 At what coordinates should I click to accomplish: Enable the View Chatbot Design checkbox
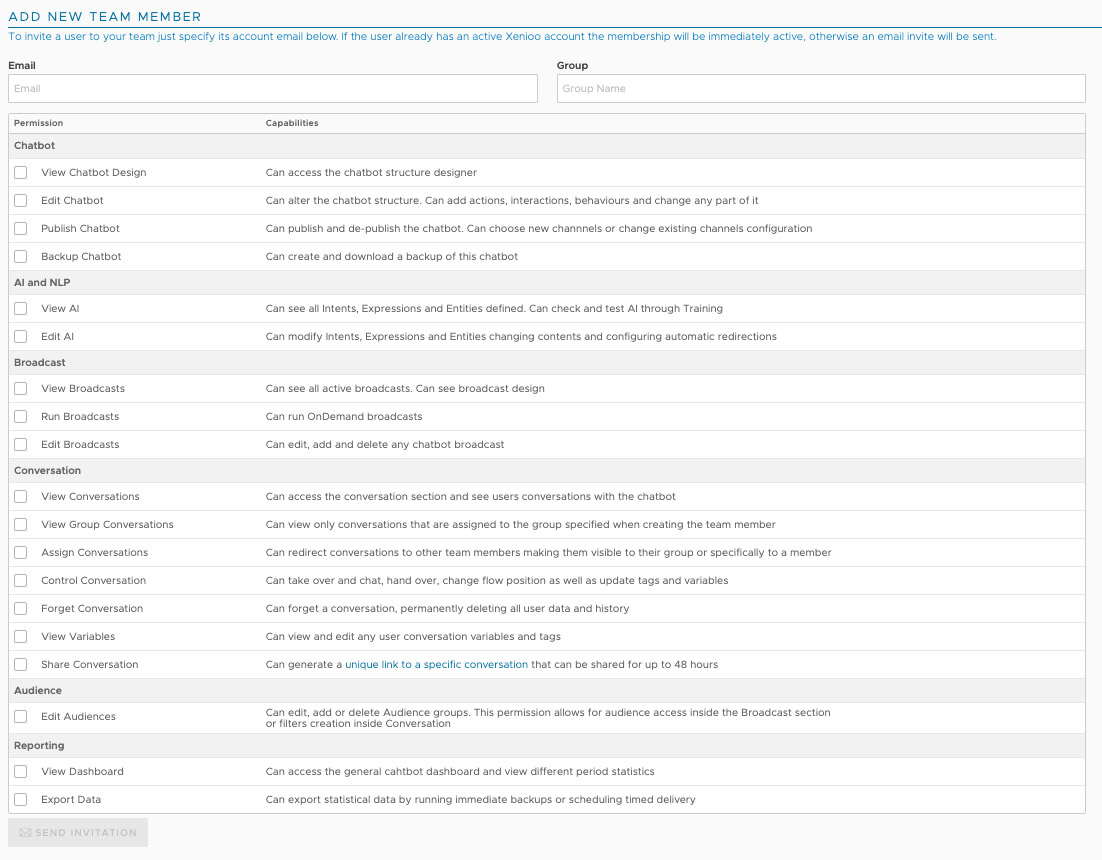[x=21, y=172]
